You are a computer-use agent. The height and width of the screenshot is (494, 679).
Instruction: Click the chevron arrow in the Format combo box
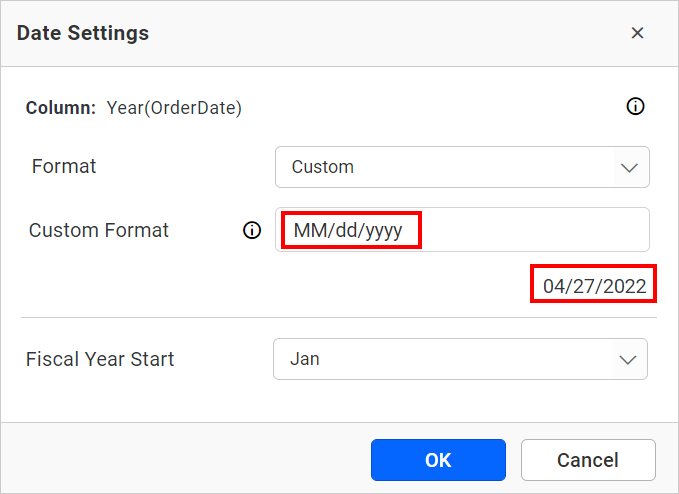(x=629, y=168)
